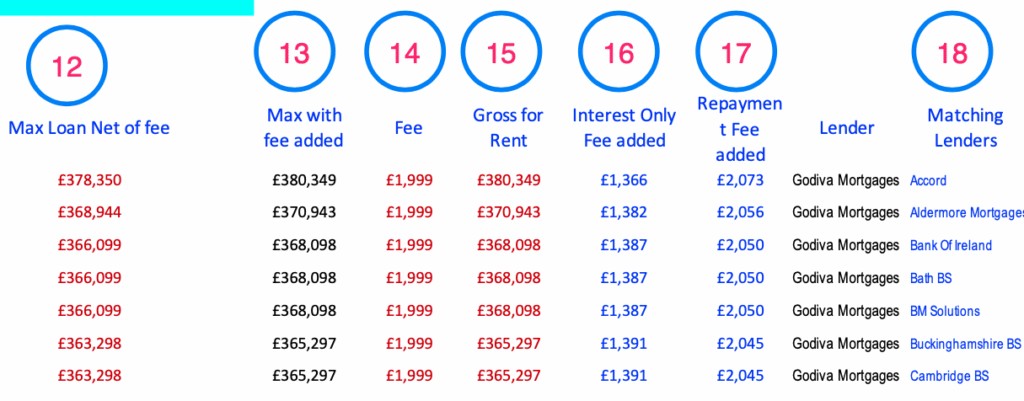Click the circled number 13 badge

tap(295, 54)
